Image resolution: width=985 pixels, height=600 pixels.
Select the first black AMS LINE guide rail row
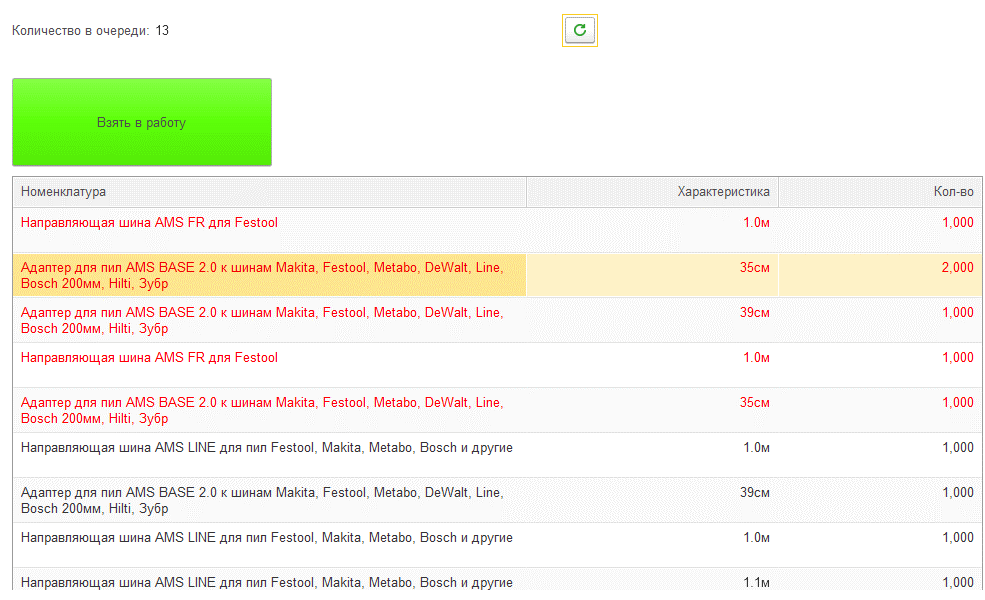267,448
